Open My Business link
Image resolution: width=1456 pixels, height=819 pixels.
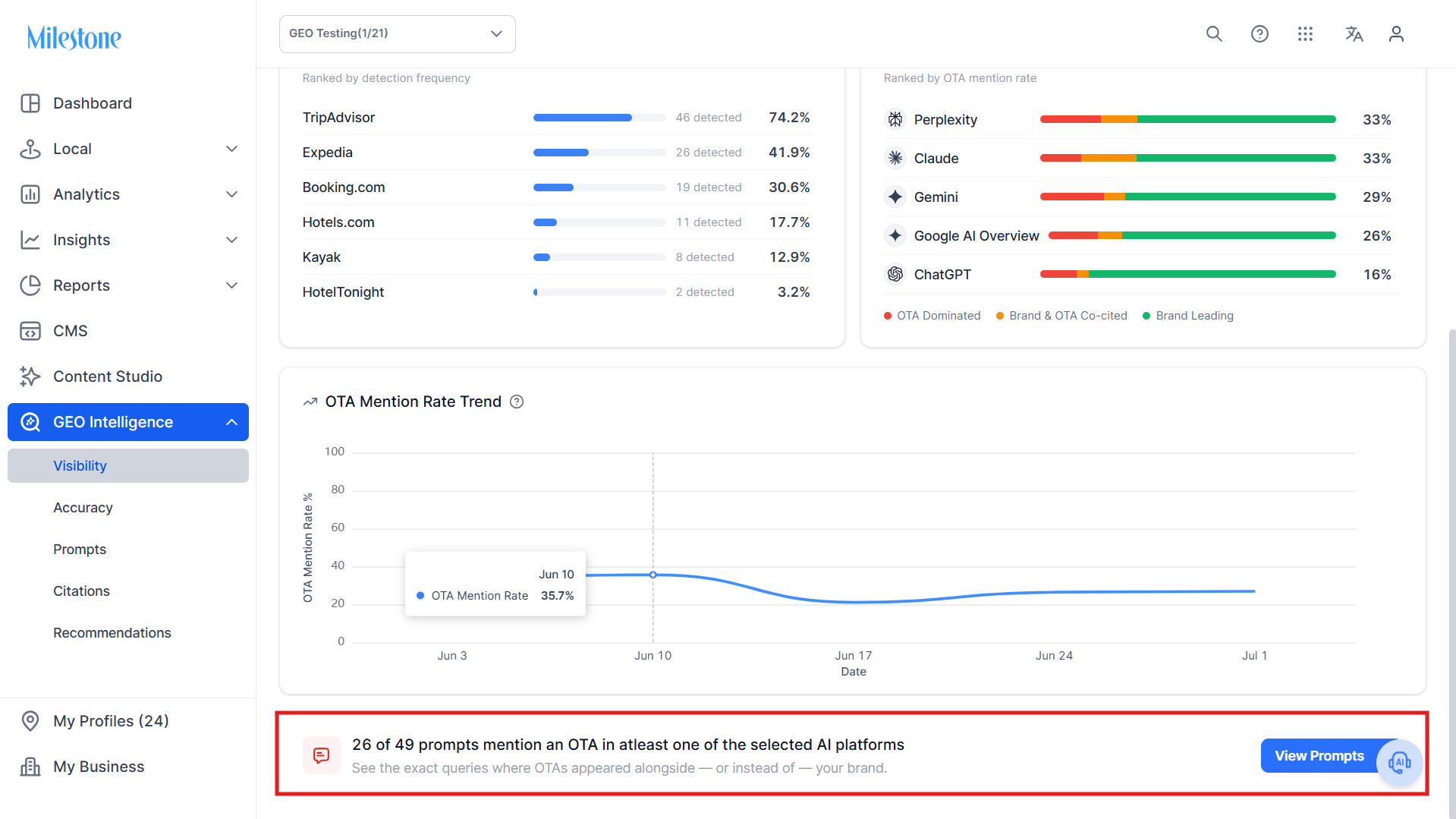99,767
